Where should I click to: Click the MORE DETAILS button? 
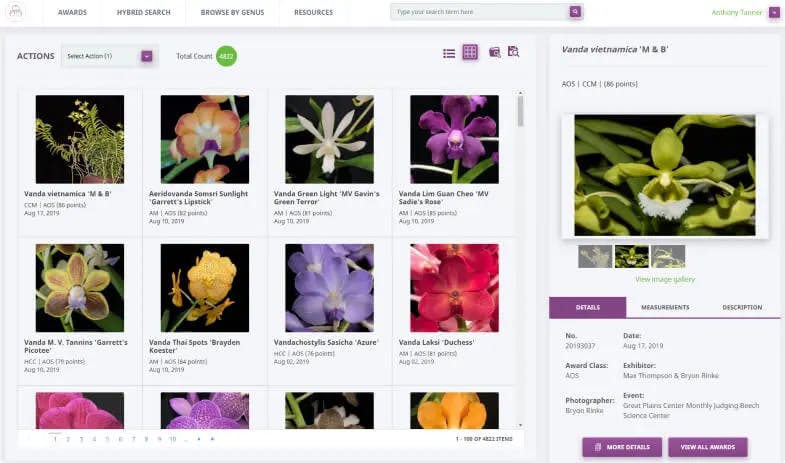[622, 447]
